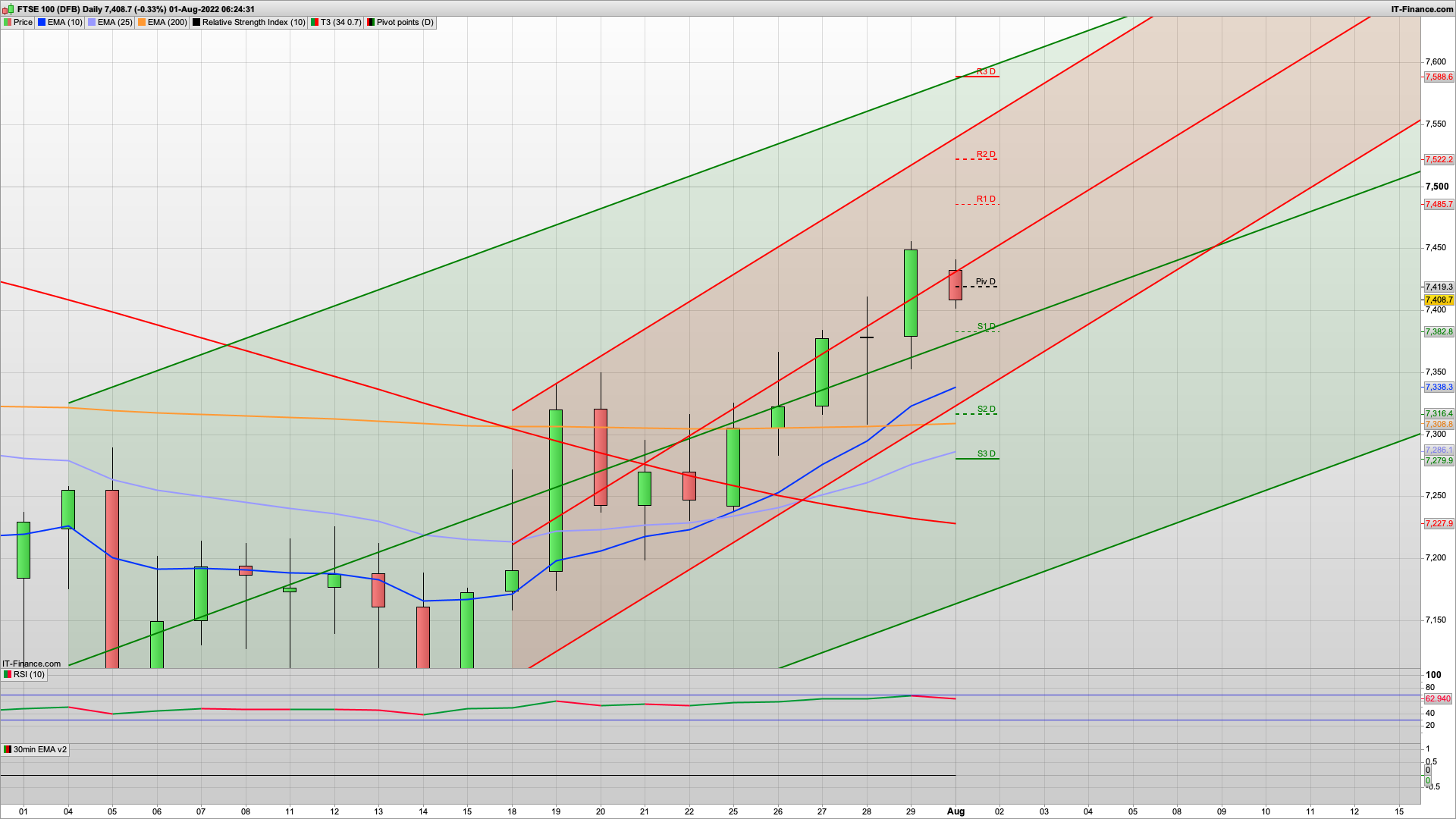Click the R3 D pivot level label
1456x819 pixels.
986,71
